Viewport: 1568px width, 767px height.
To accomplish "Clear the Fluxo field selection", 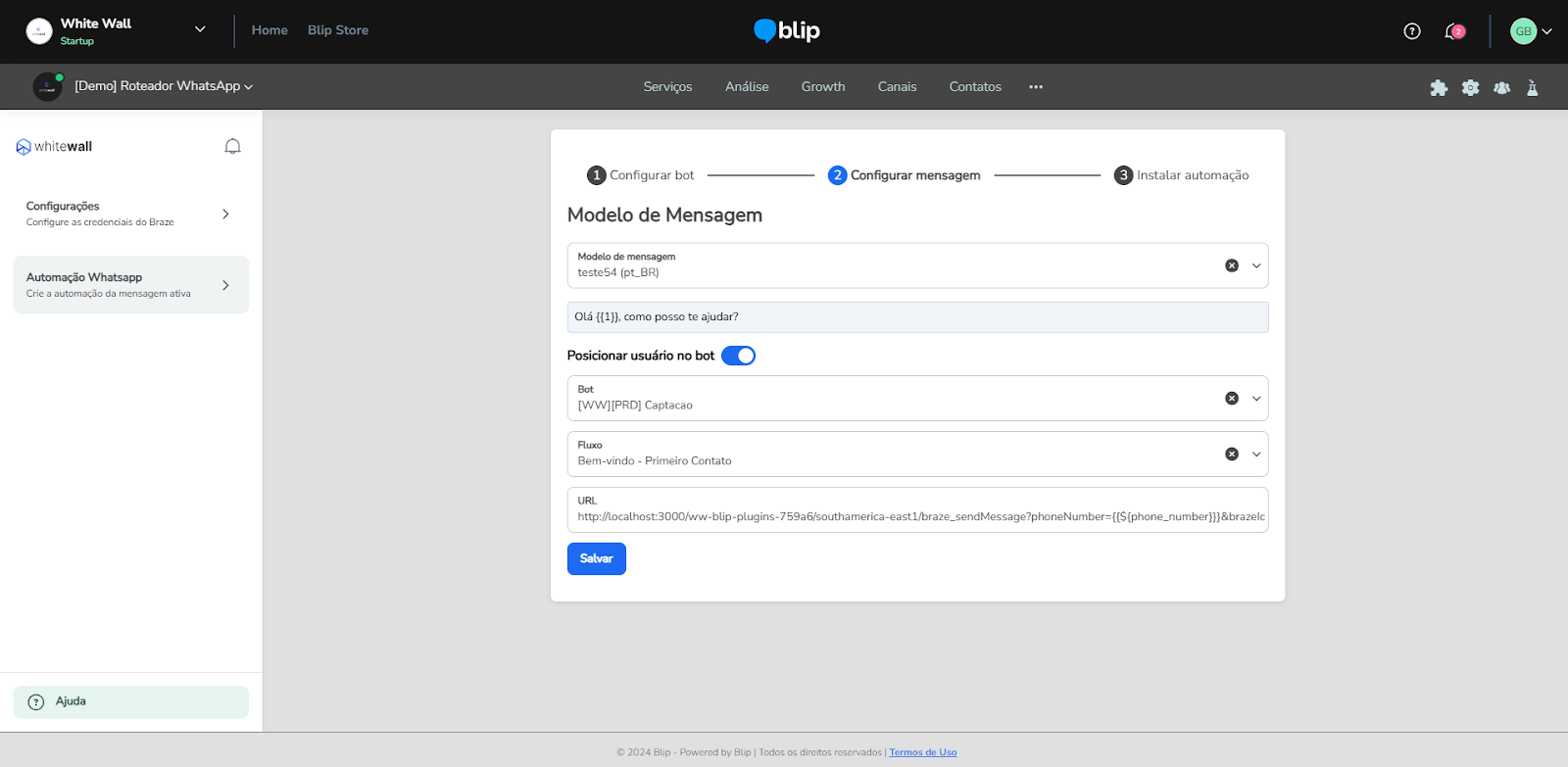I will 1232,455.
